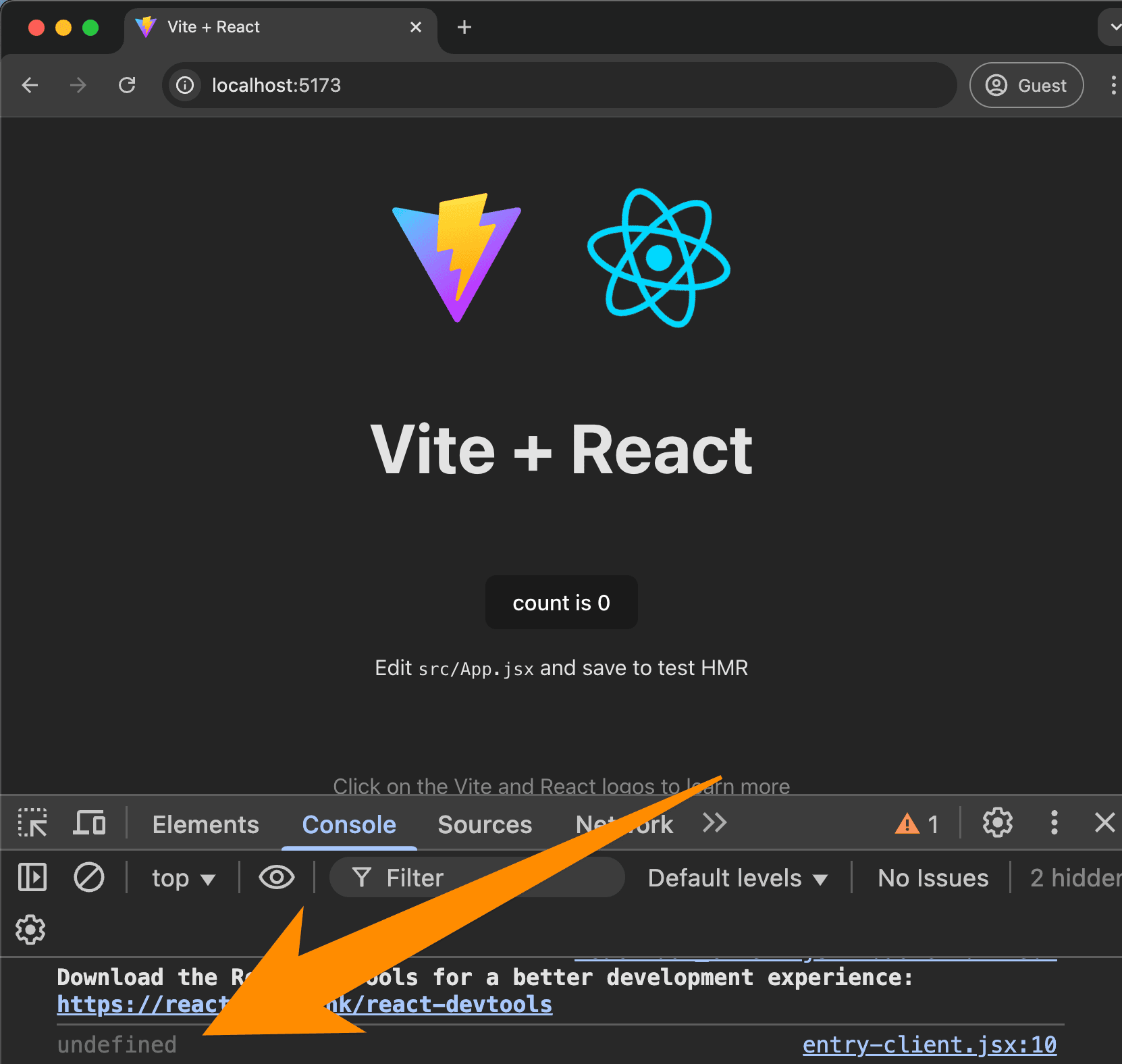Toggle the console sidebar icon
1122x1064 pixels.
[32, 878]
